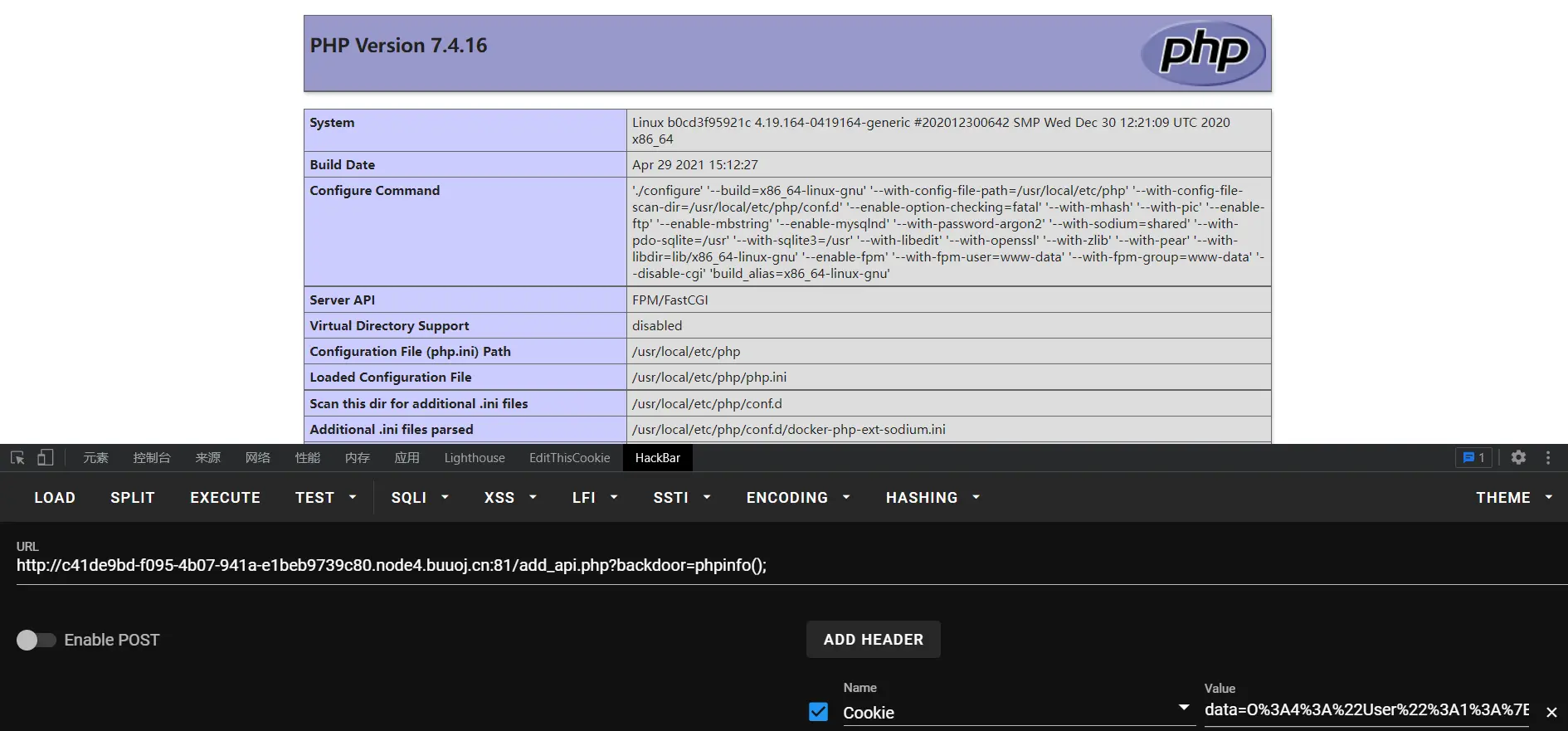Click the PHP logo image
This screenshot has width=1568, height=731.
[1203, 53]
